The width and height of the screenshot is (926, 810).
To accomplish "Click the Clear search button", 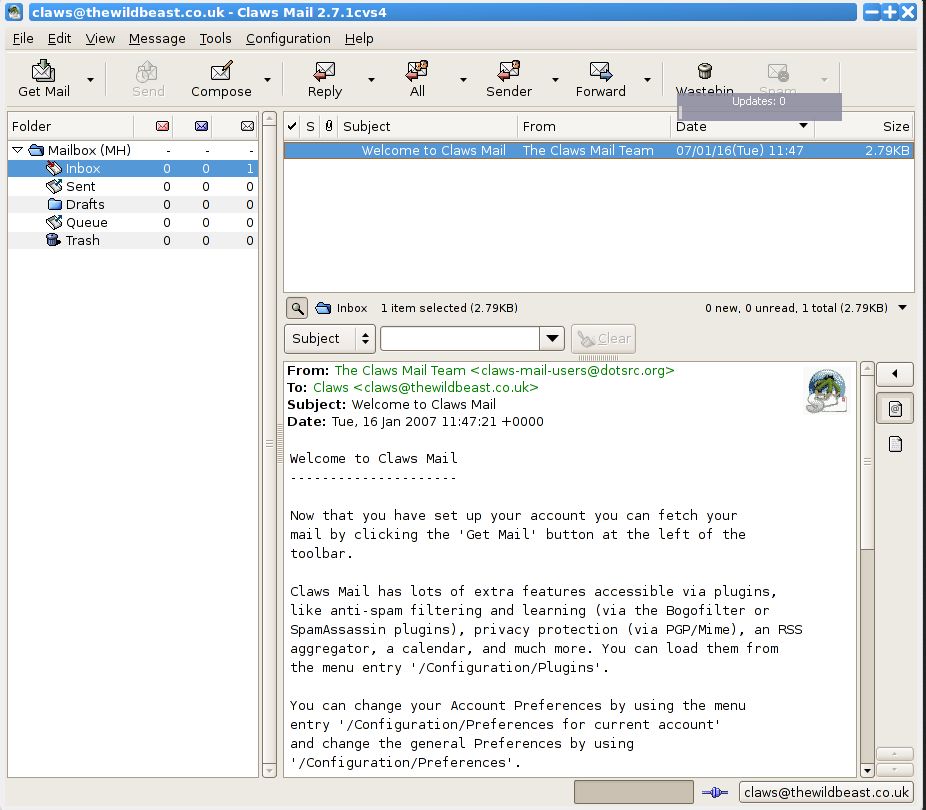I will pyautogui.click(x=604, y=338).
